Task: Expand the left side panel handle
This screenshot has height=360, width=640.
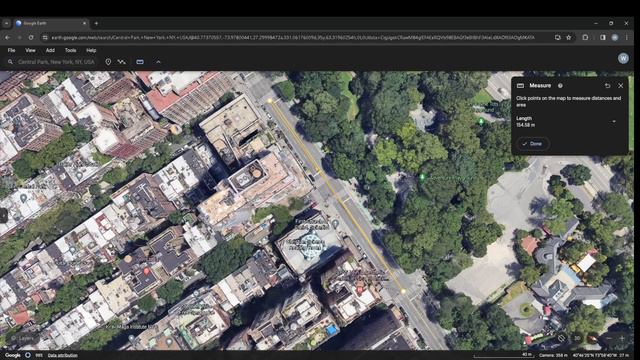Action: click(3, 216)
